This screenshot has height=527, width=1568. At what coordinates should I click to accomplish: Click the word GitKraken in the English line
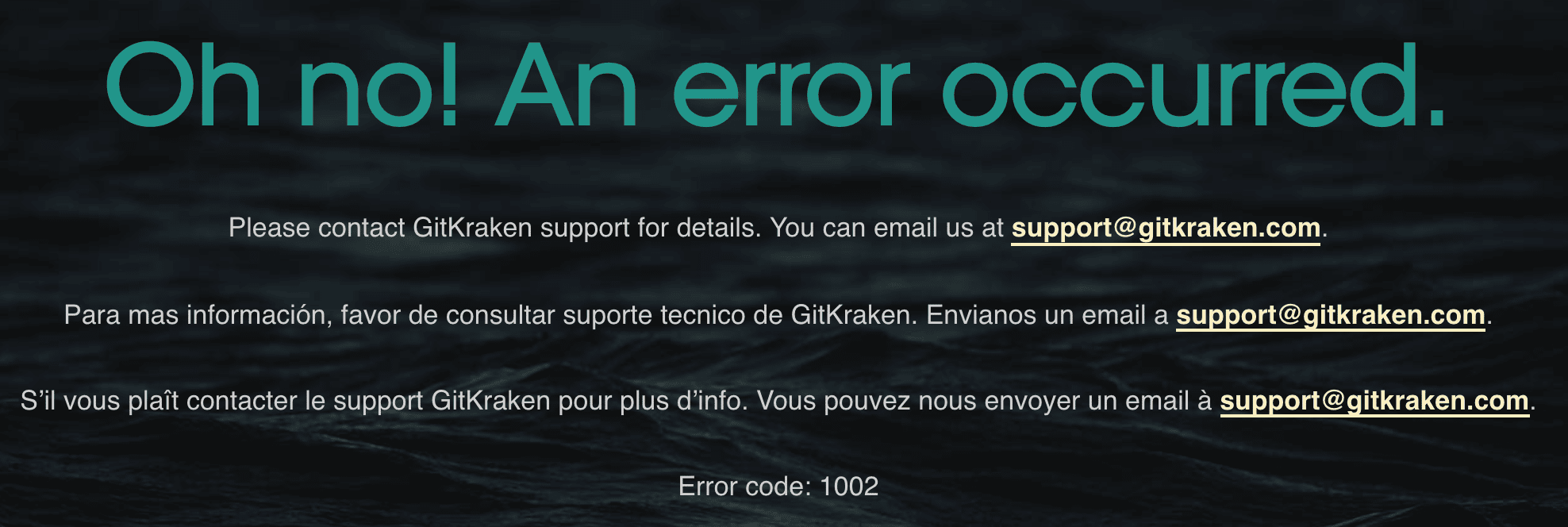(x=472, y=229)
